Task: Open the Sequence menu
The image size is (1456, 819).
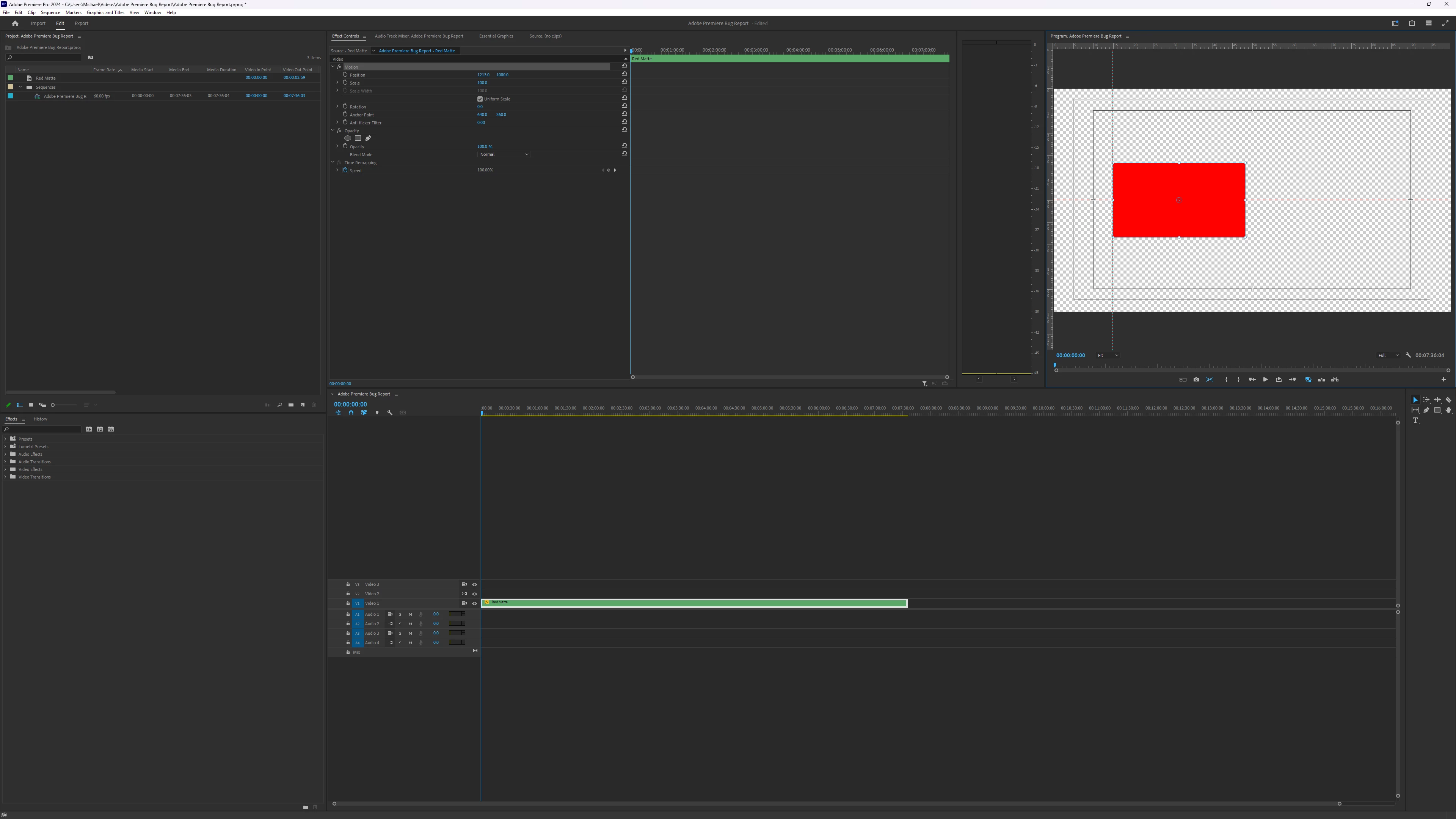Action: point(50,13)
